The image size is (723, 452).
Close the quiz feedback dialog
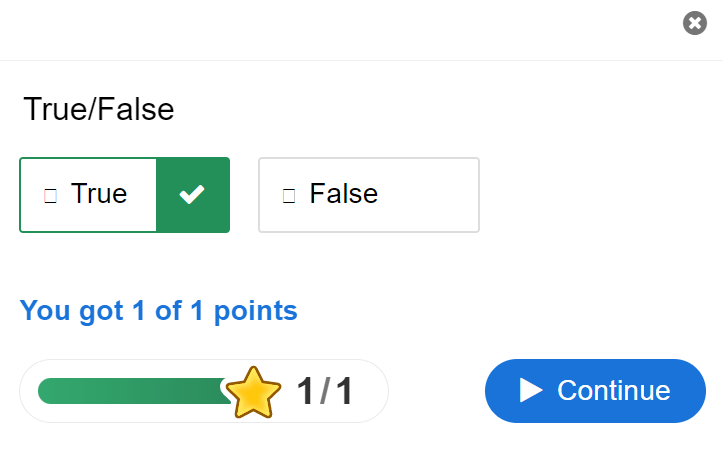point(695,23)
